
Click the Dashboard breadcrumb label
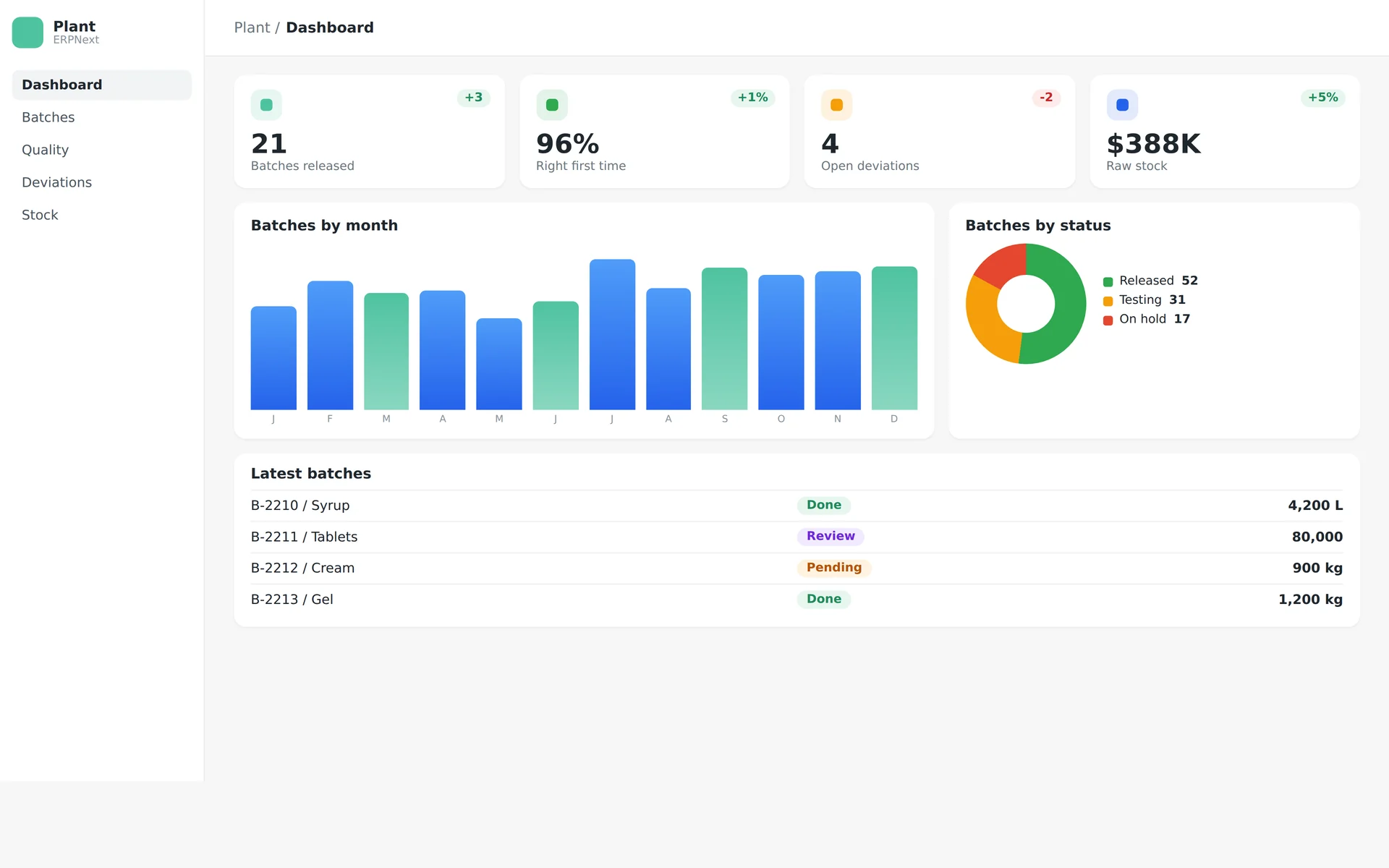tap(330, 27)
